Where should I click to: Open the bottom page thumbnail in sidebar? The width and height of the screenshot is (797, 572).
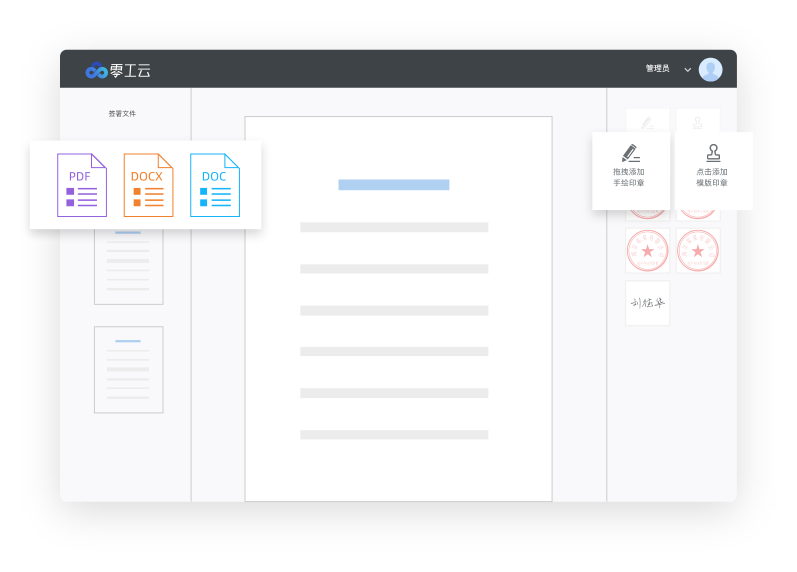(128, 369)
